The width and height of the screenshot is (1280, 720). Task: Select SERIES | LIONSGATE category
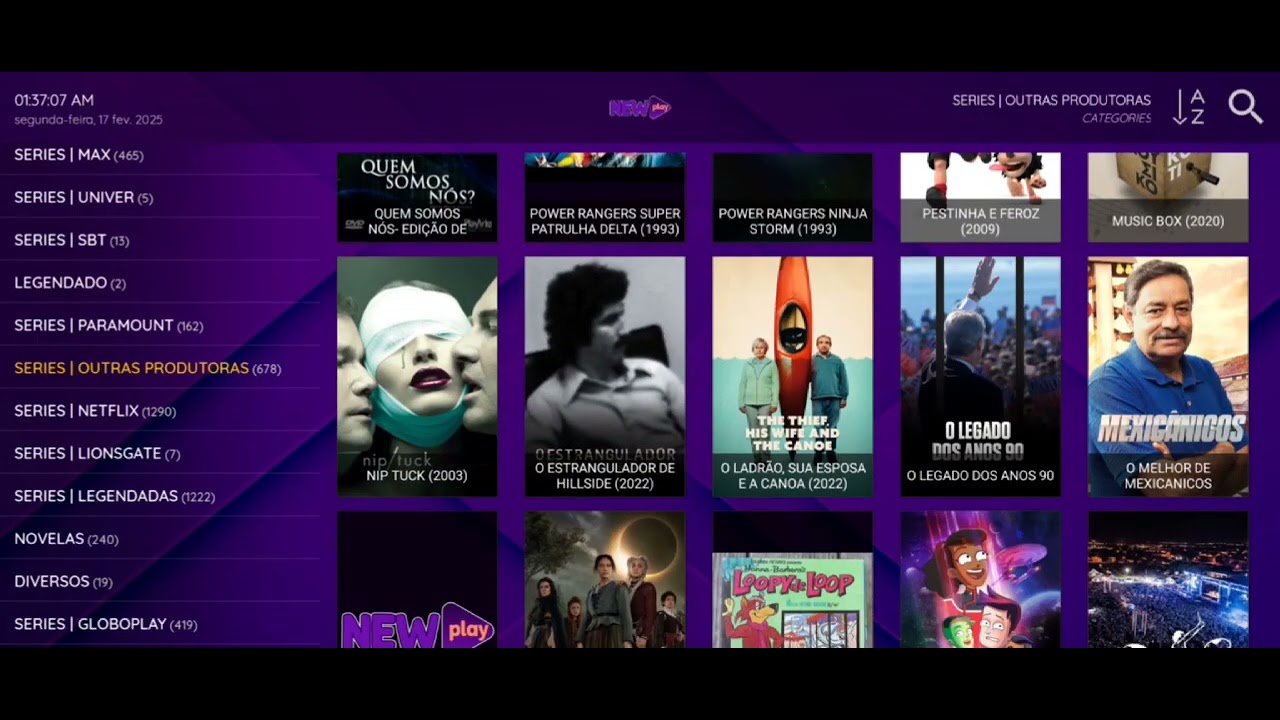(160, 454)
